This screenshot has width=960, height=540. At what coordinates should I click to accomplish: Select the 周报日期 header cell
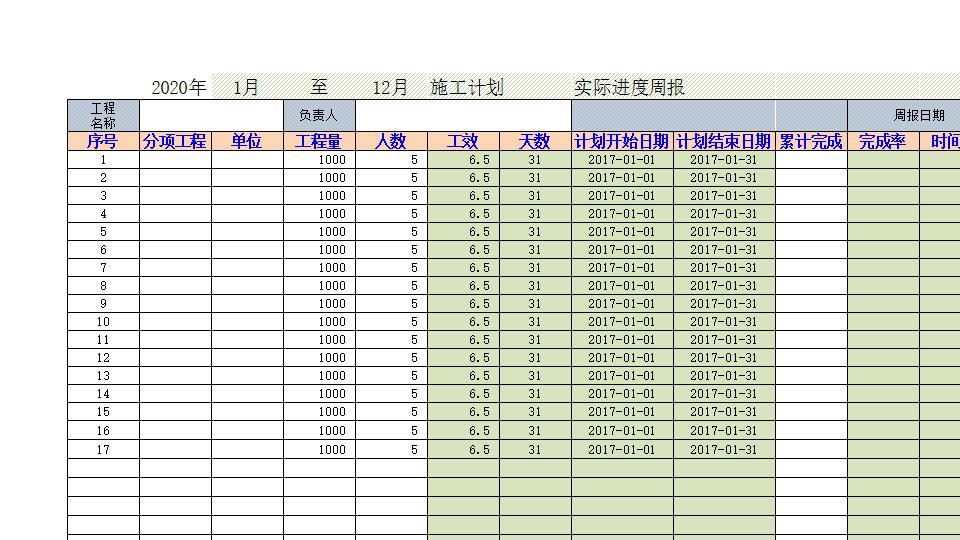(904, 115)
